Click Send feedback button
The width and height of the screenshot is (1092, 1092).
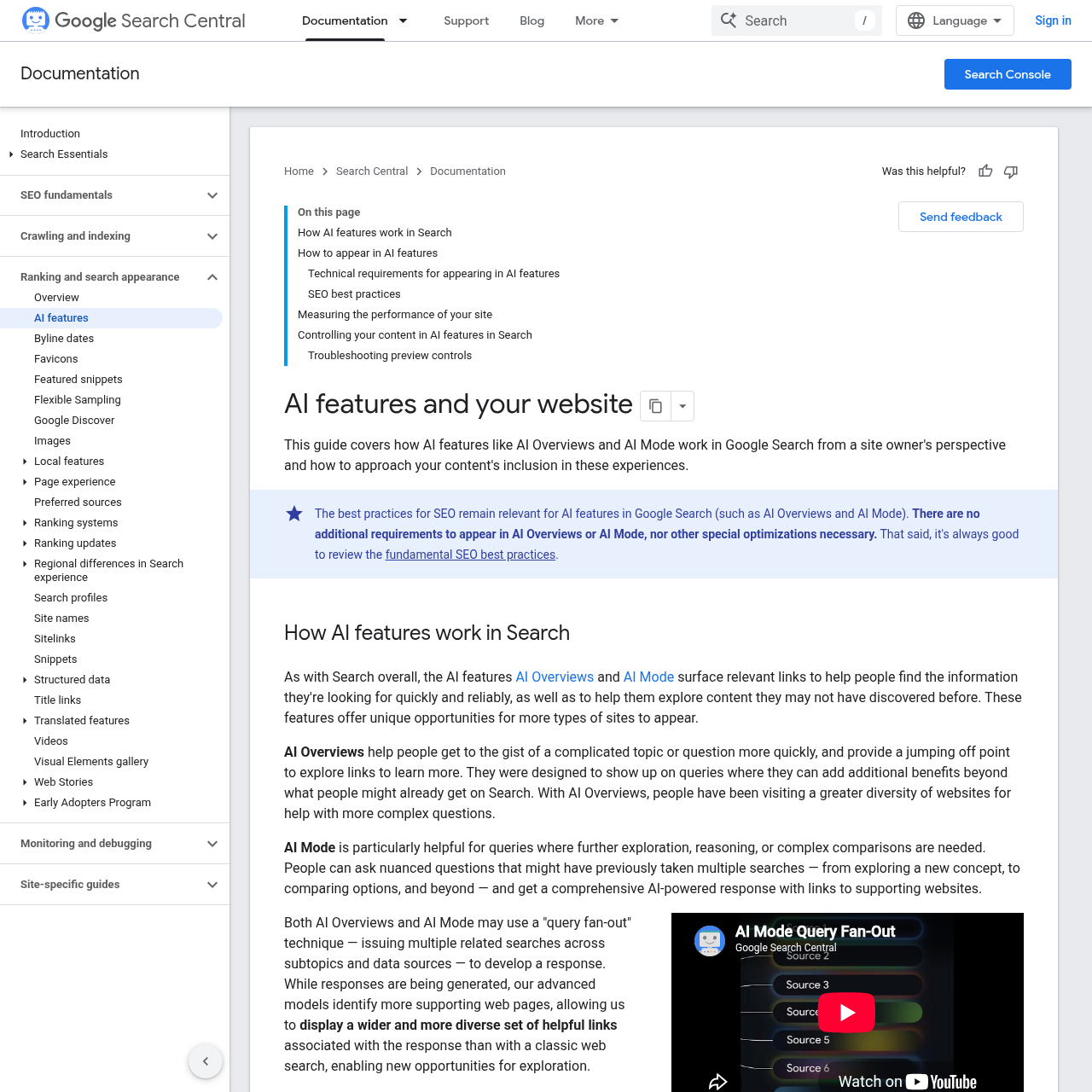click(x=961, y=217)
